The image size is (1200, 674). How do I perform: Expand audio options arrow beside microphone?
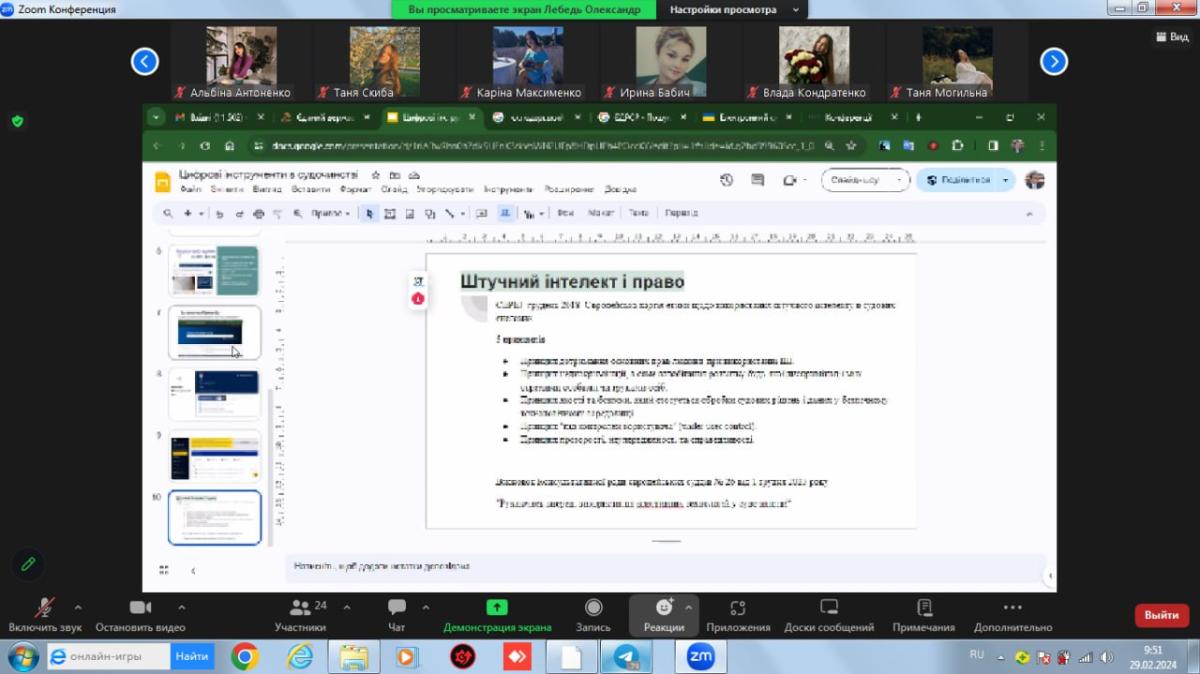[x=78, y=607]
